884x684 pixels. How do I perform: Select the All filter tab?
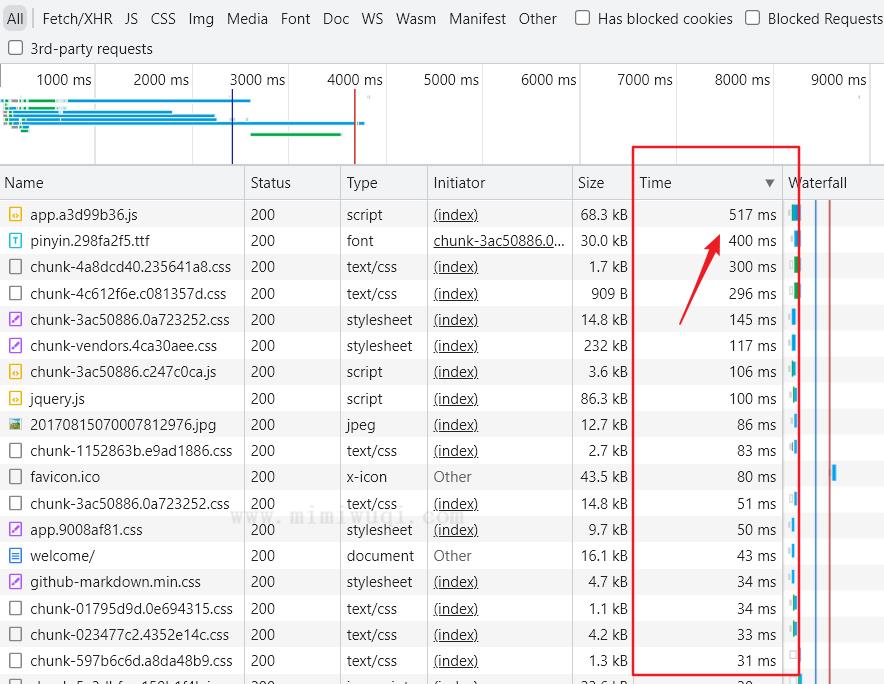coord(15,19)
